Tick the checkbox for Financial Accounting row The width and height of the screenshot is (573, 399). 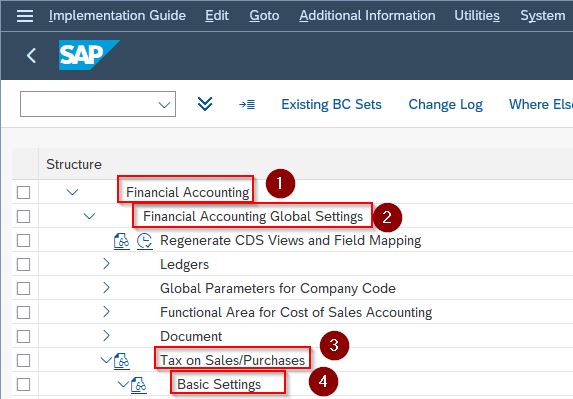(23, 193)
